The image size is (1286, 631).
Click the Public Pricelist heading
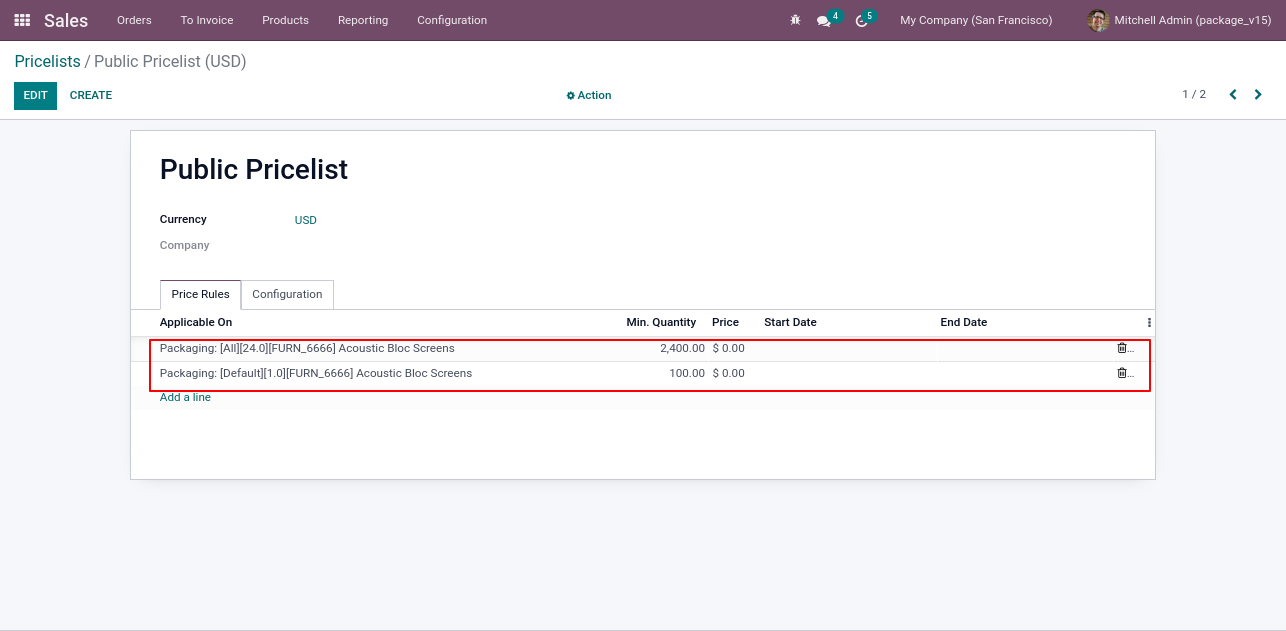tap(254, 170)
